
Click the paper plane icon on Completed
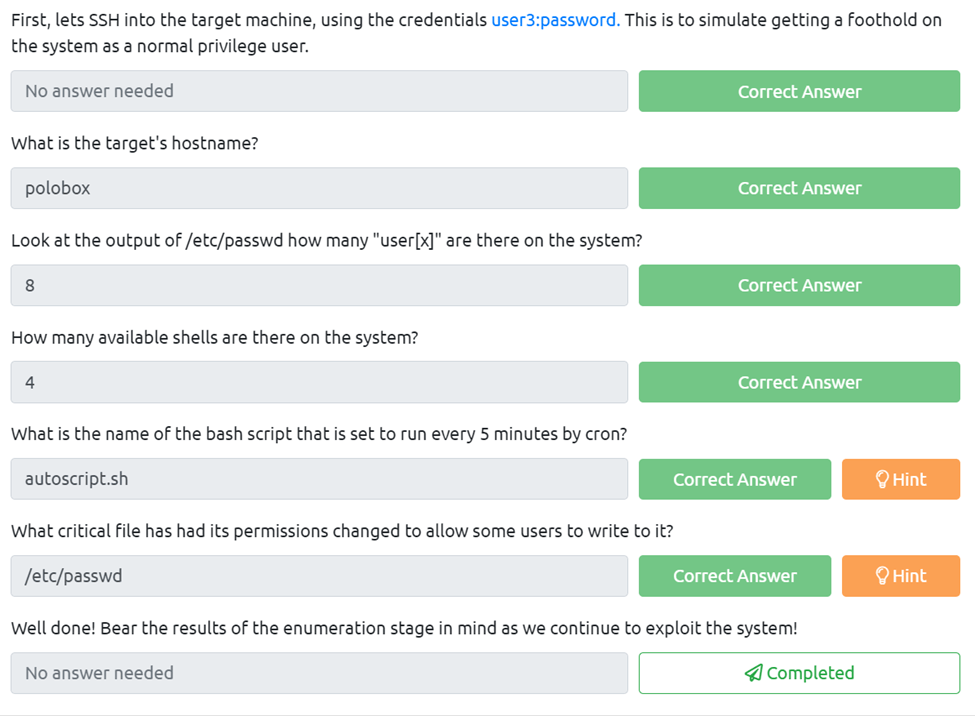(753, 674)
